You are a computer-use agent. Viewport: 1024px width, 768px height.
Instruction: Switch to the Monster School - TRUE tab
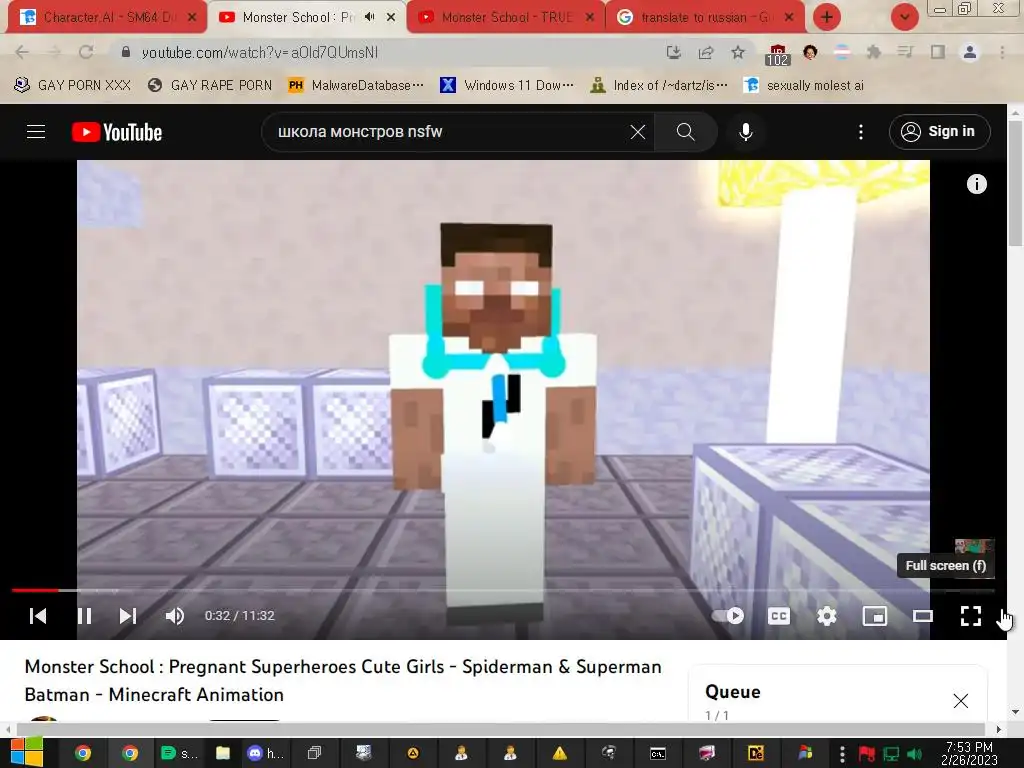point(504,17)
